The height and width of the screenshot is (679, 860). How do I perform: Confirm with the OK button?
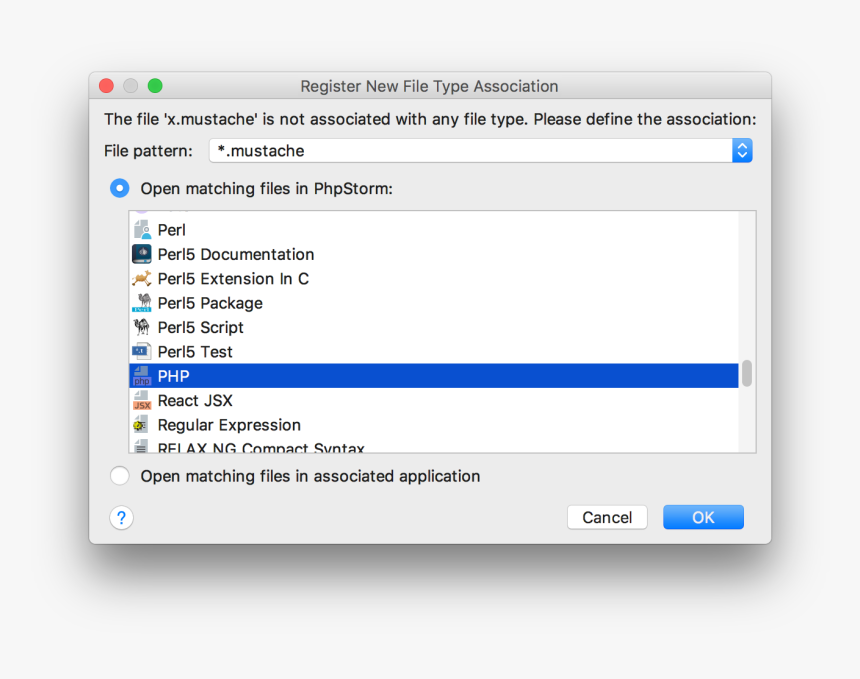coord(703,517)
